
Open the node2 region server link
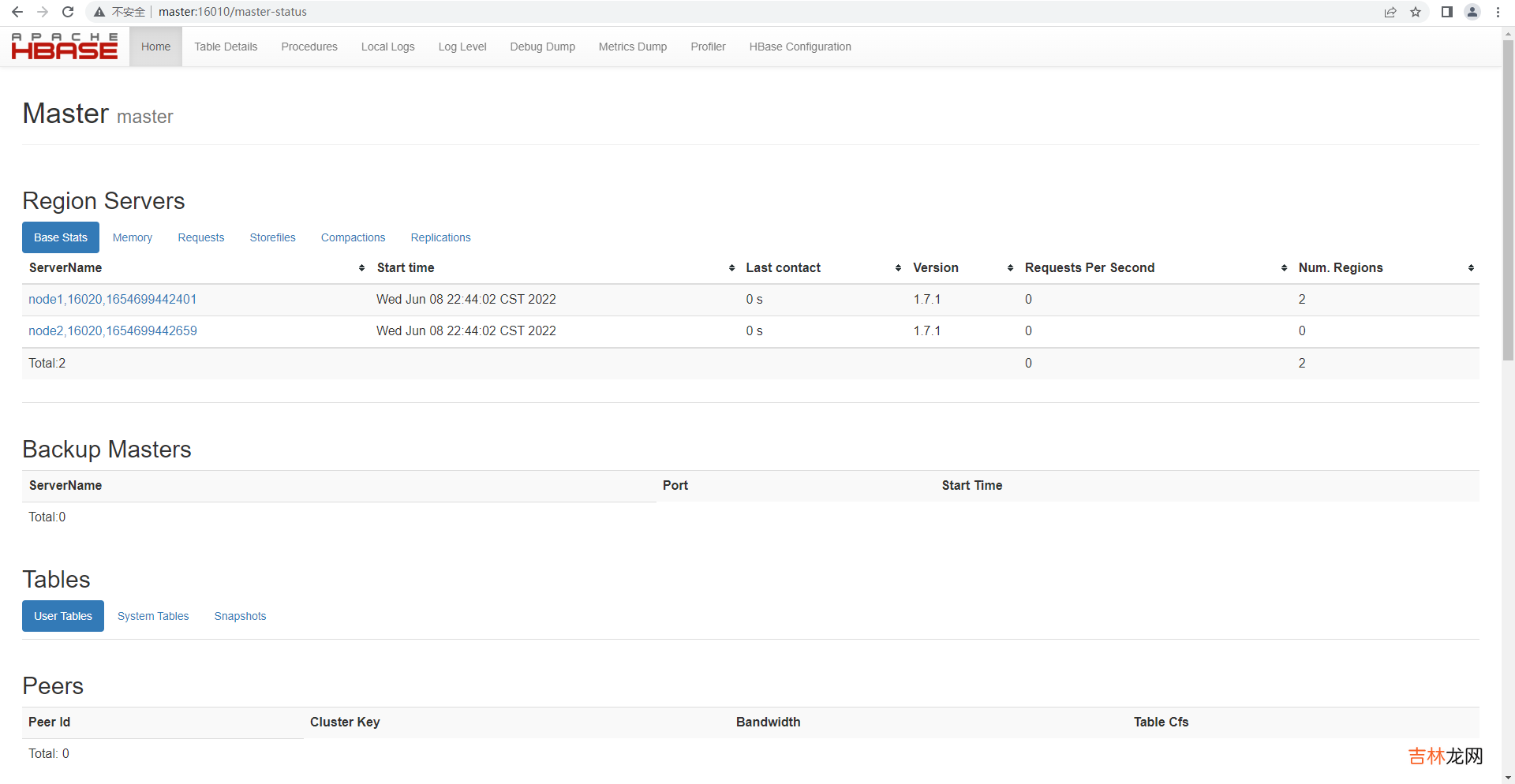click(x=113, y=330)
